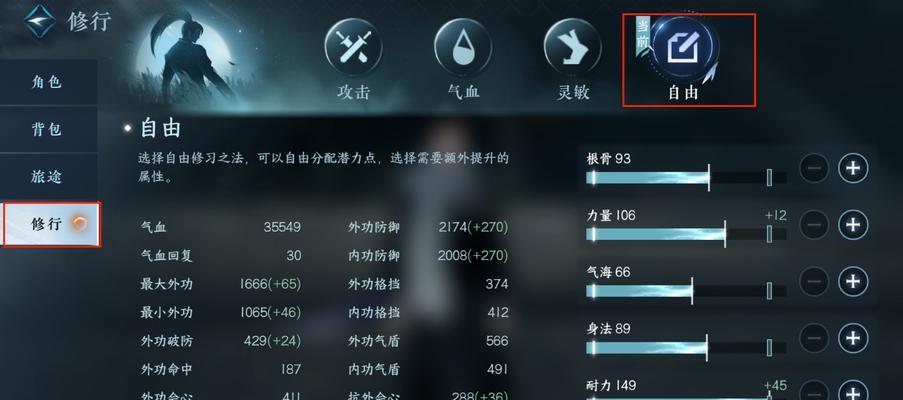Viewport: 903px width, 400px height.
Task: Increase 根骨 with the plus button
Action: tap(853, 168)
